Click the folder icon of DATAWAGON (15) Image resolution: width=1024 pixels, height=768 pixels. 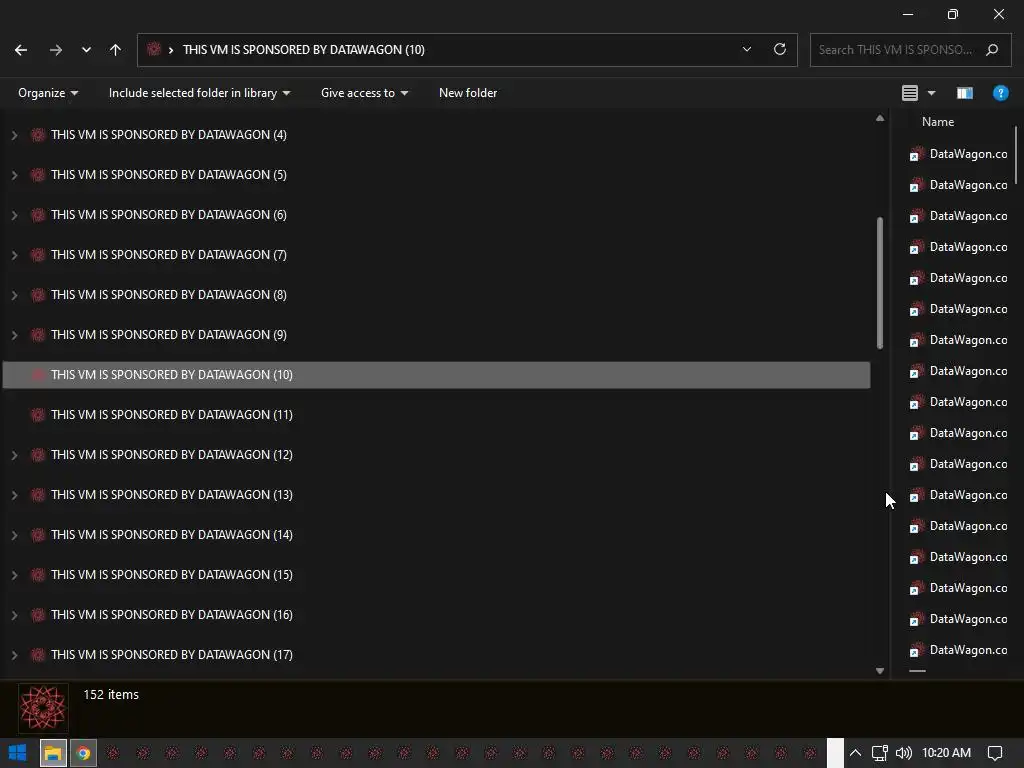click(38, 575)
